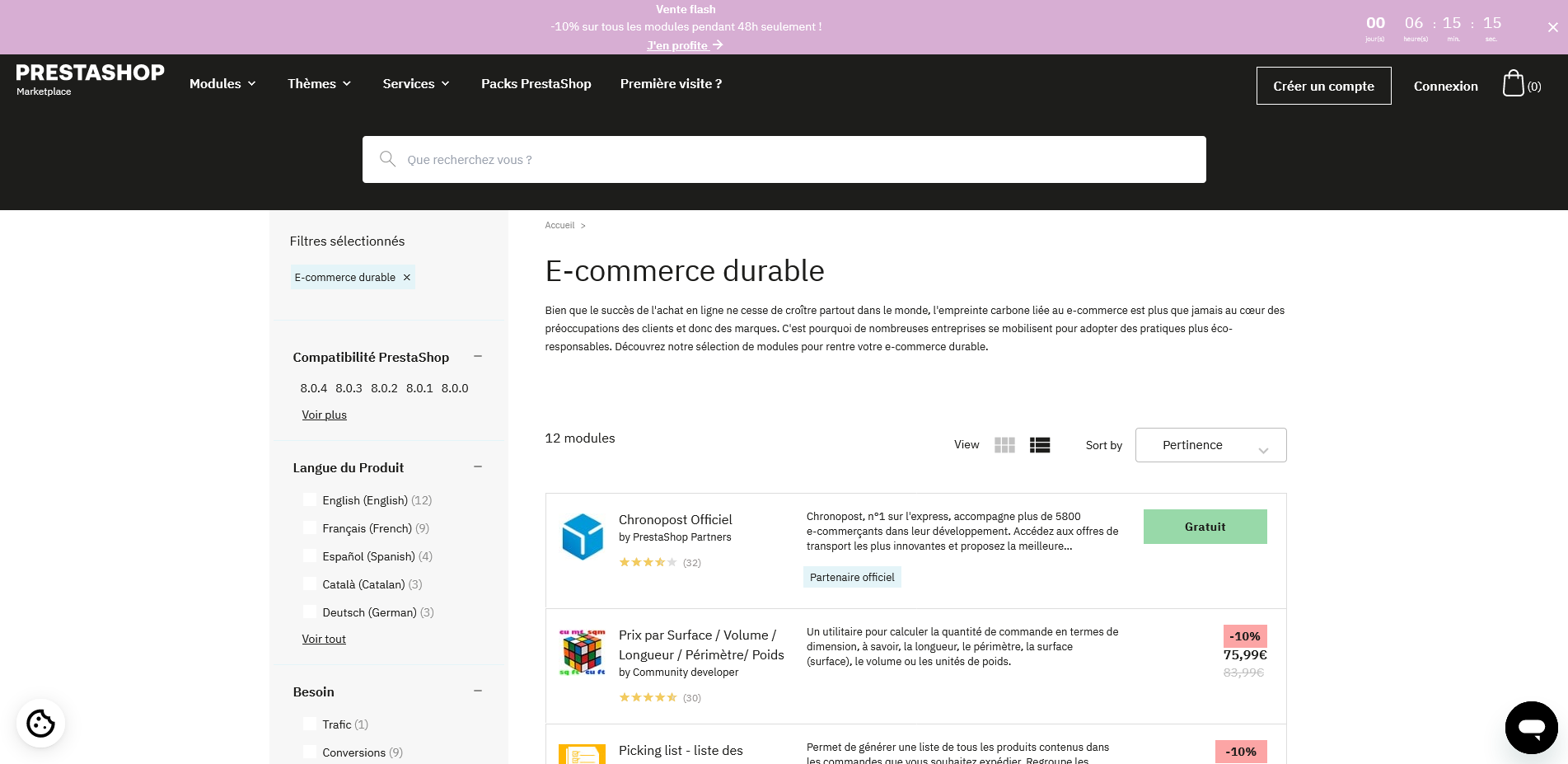Click the Picking list module thumbnail
1568x764 pixels.
583,754
